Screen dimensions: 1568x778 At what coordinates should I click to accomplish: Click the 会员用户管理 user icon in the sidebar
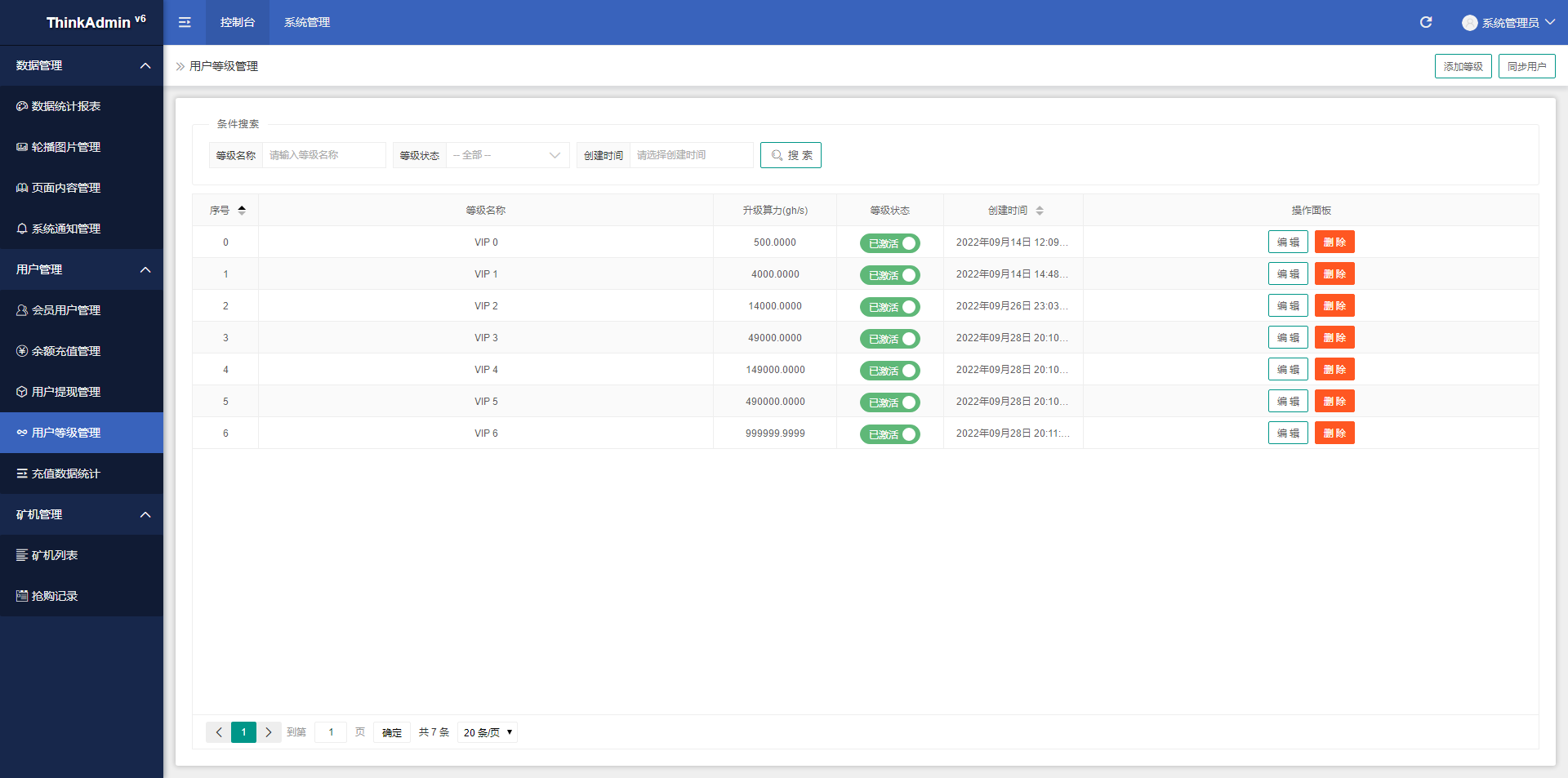click(x=22, y=310)
